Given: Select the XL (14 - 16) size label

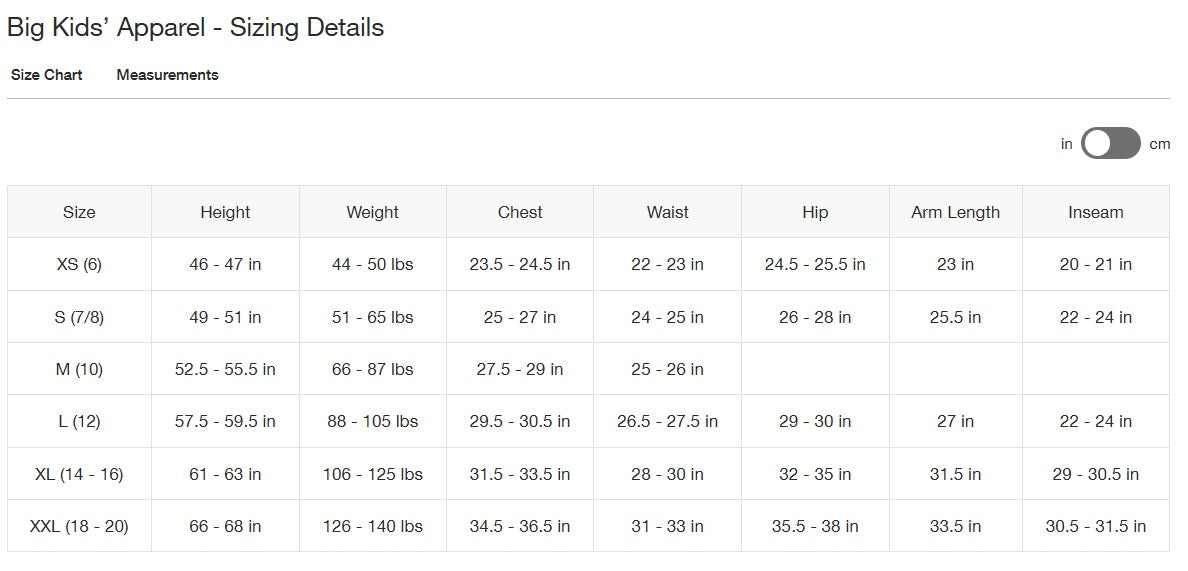Looking at the screenshot, I should [x=79, y=474].
